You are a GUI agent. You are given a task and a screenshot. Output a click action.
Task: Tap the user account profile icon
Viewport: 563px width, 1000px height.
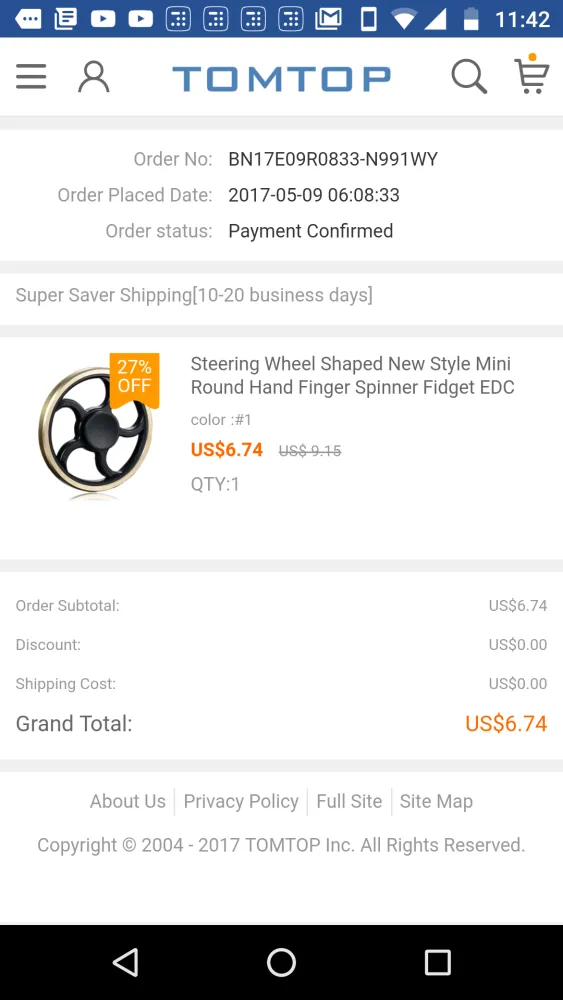click(x=94, y=77)
